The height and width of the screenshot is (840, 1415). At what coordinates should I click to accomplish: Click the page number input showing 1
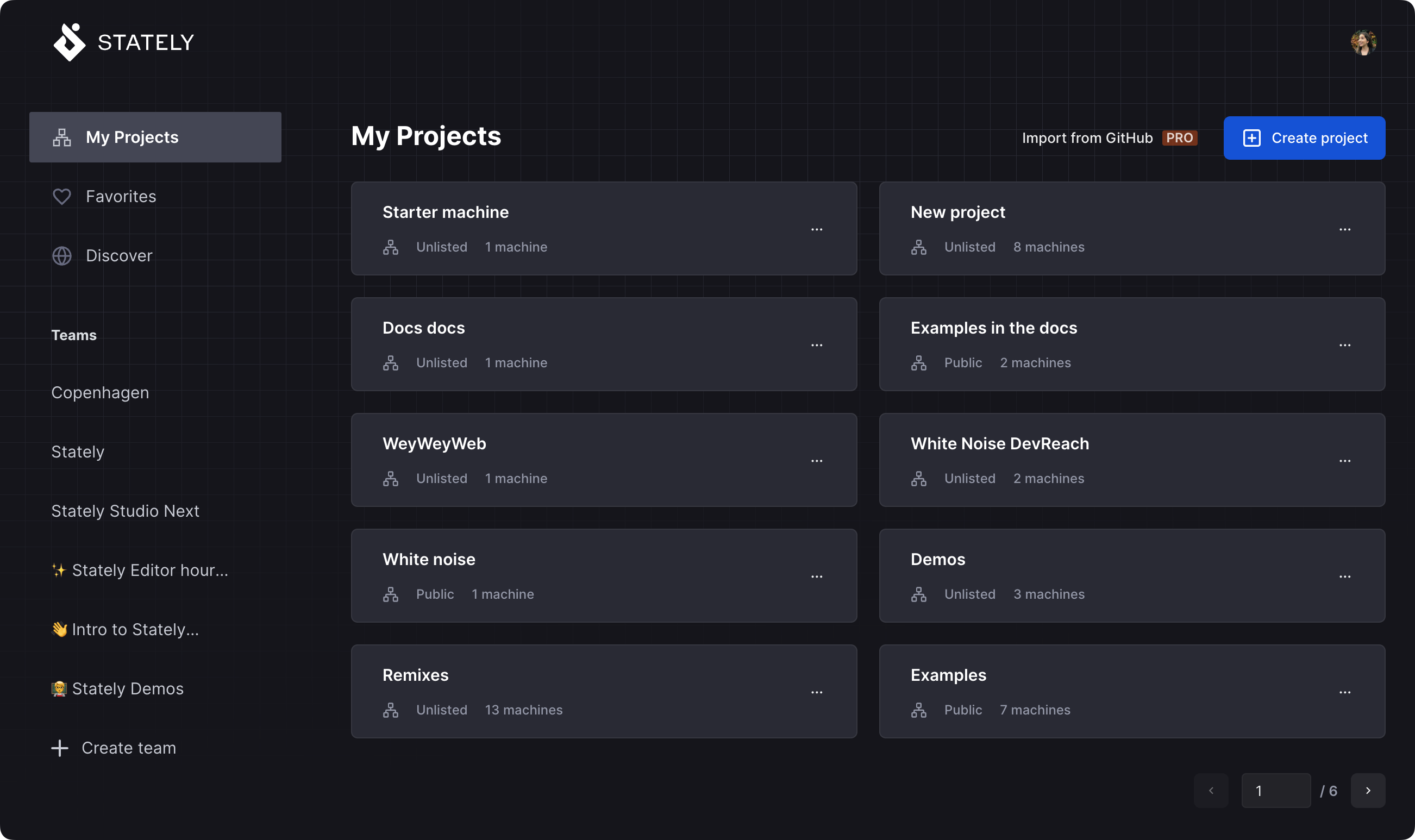pyautogui.click(x=1276, y=790)
